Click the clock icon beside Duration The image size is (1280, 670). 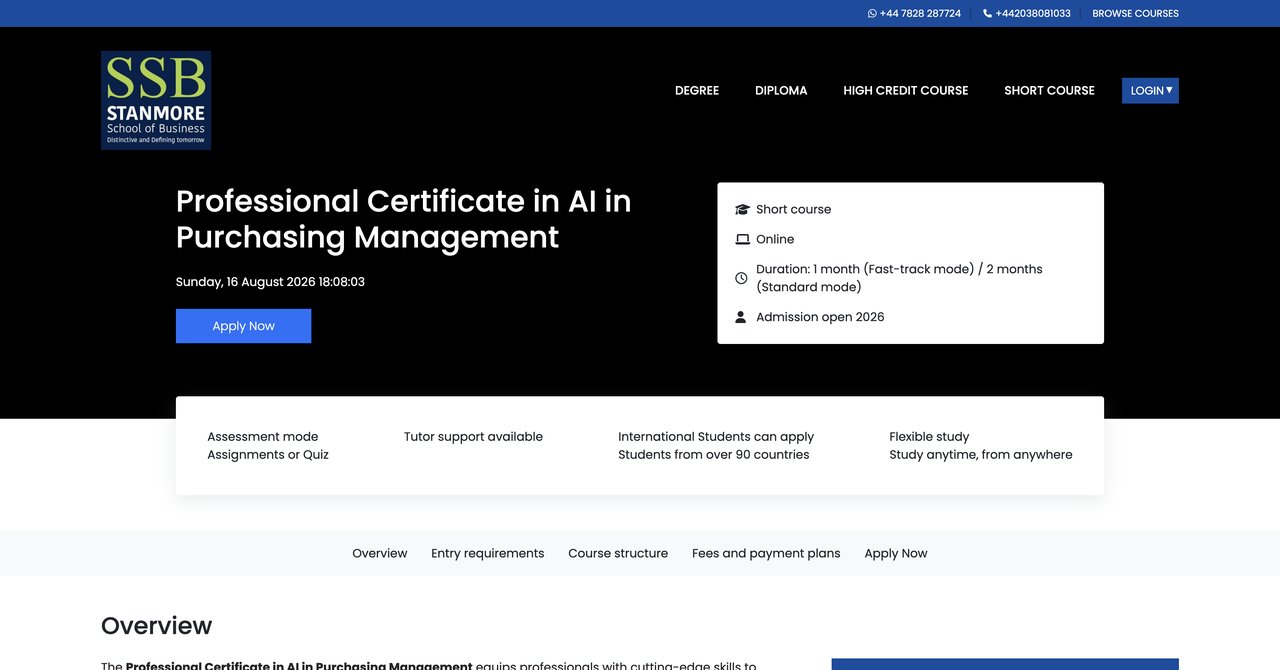pyautogui.click(x=741, y=278)
